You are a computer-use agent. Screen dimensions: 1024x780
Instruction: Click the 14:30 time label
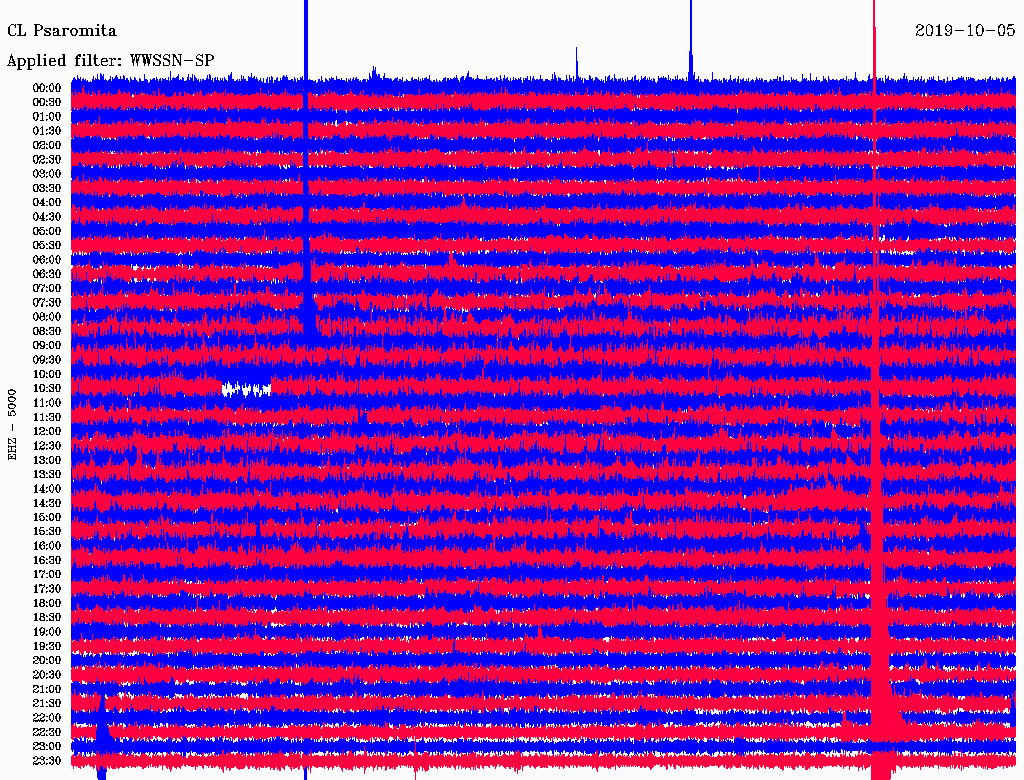(x=47, y=504)
